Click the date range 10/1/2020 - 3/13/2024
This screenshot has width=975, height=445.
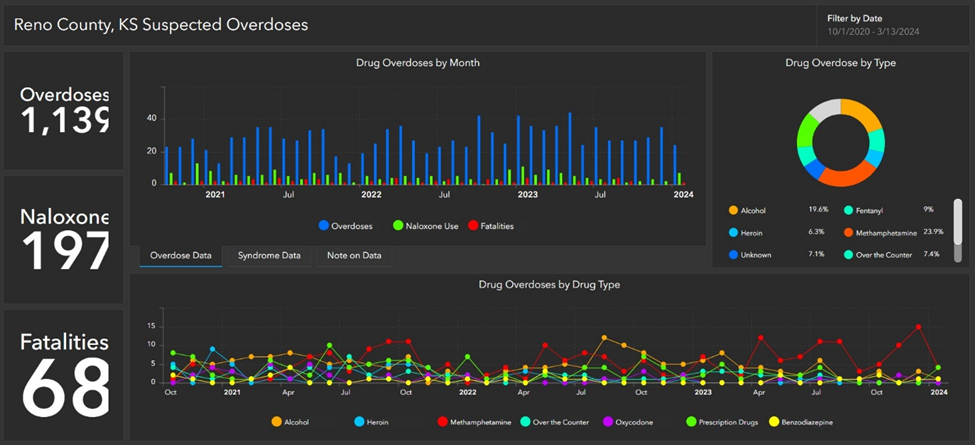873,31
